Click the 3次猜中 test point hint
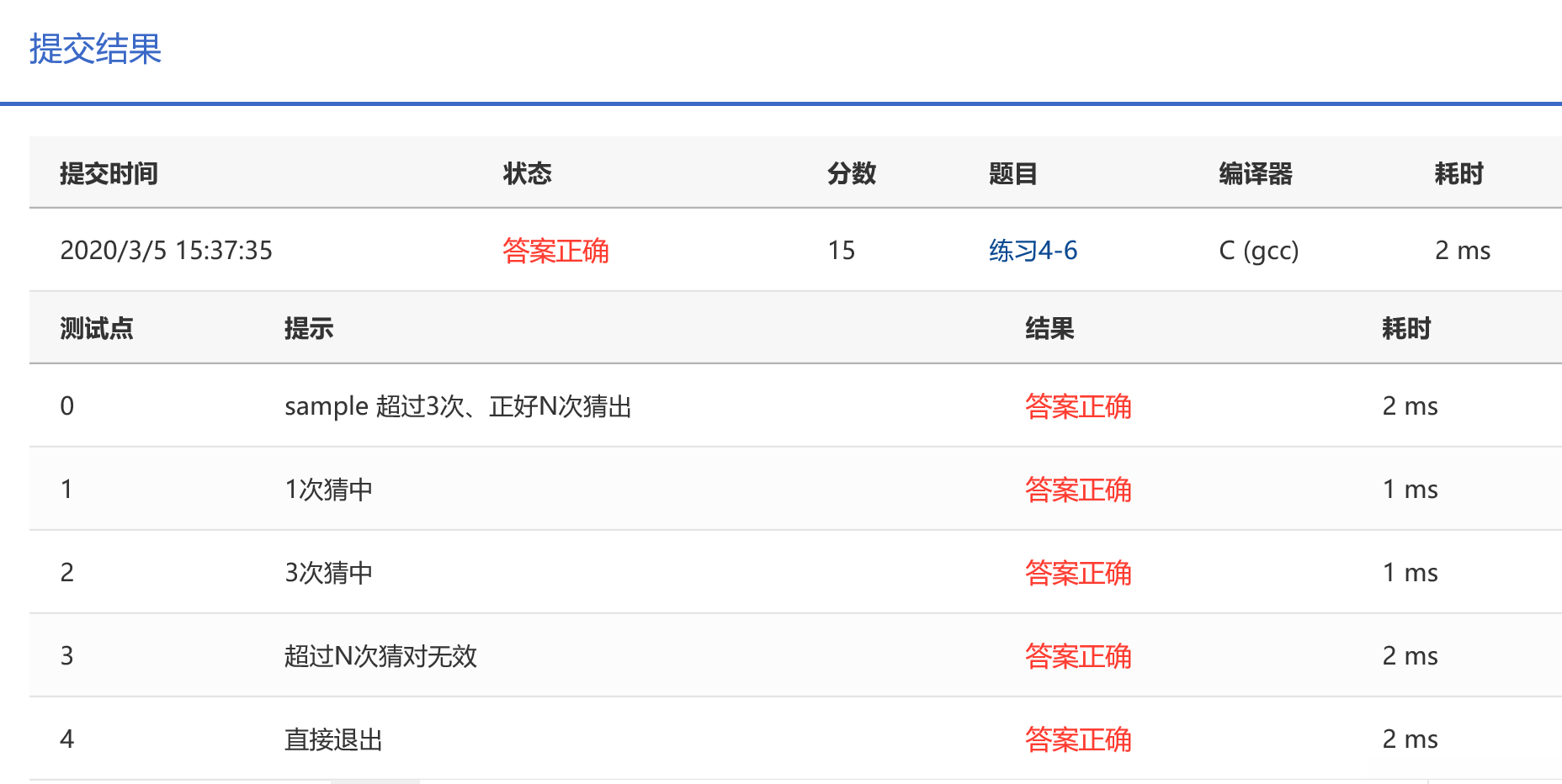This screenshot has height=784, width=1562. 328,573
